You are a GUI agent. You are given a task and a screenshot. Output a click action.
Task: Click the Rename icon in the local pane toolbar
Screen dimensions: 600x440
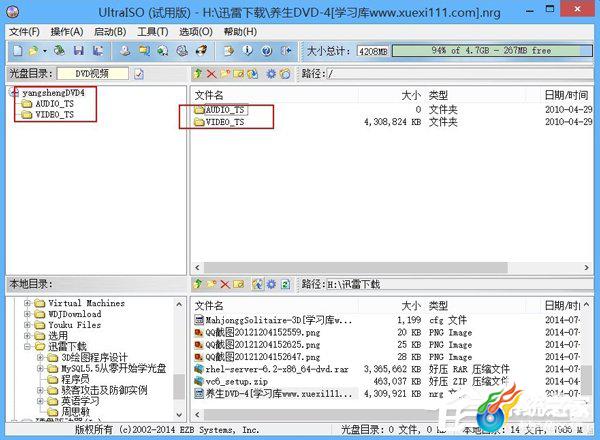coord(238,284)
